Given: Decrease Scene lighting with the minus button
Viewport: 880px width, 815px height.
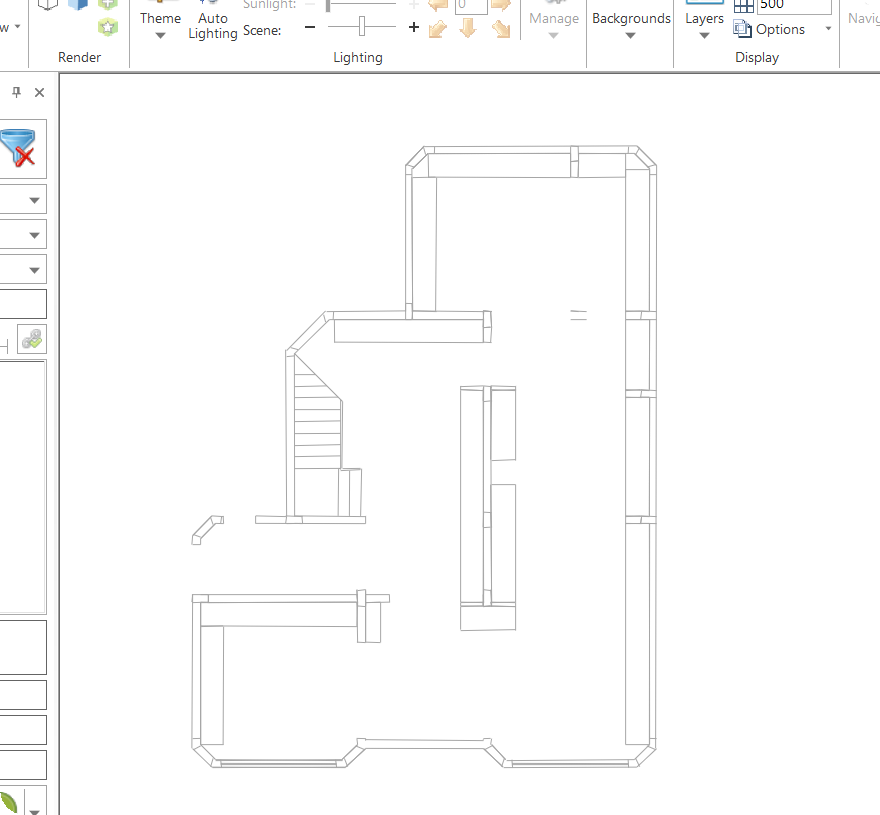Looking at the screenshot, I should tap(310, 27).
